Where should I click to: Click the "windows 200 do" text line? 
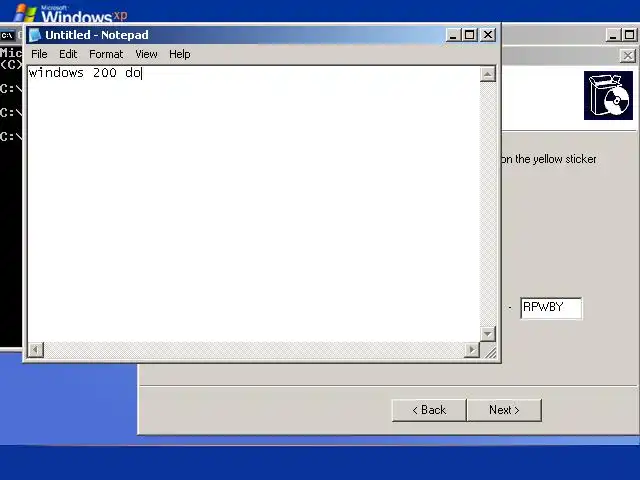[85, 73]
